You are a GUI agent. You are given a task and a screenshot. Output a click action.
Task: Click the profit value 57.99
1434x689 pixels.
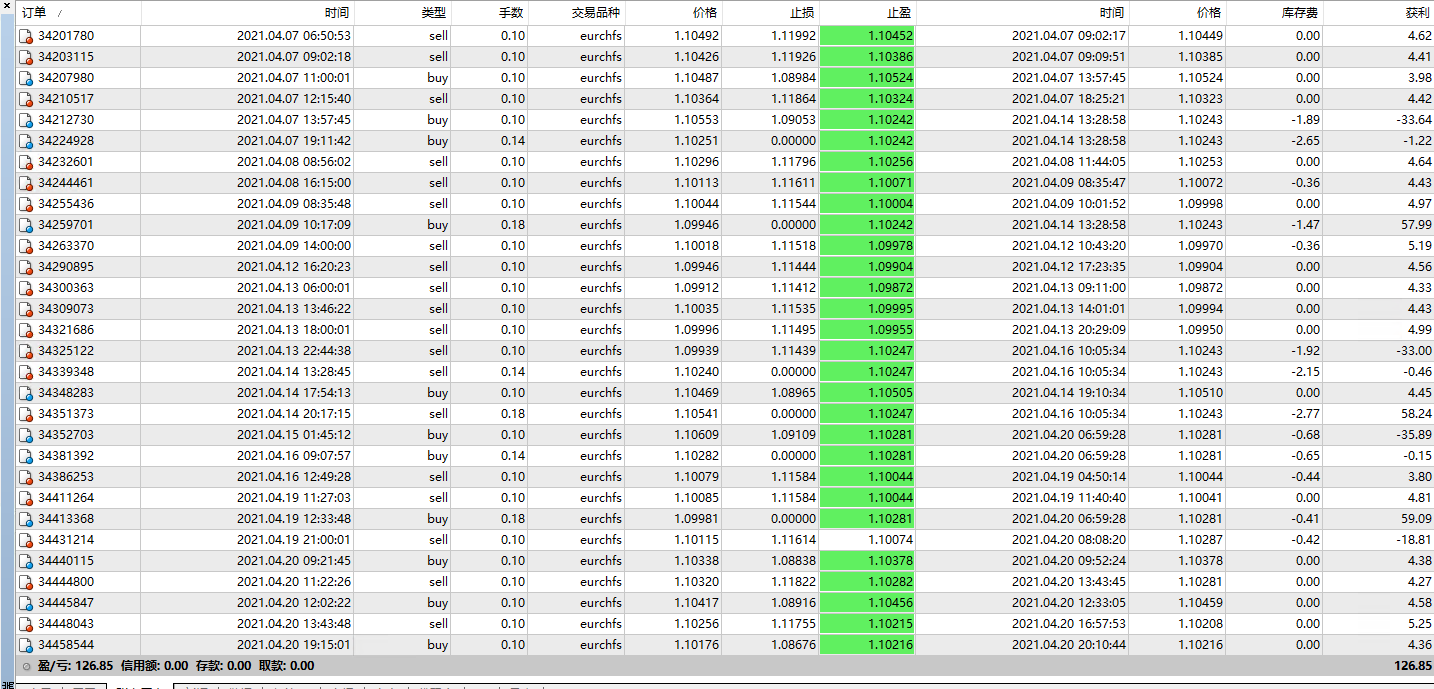click(1415, 225)
